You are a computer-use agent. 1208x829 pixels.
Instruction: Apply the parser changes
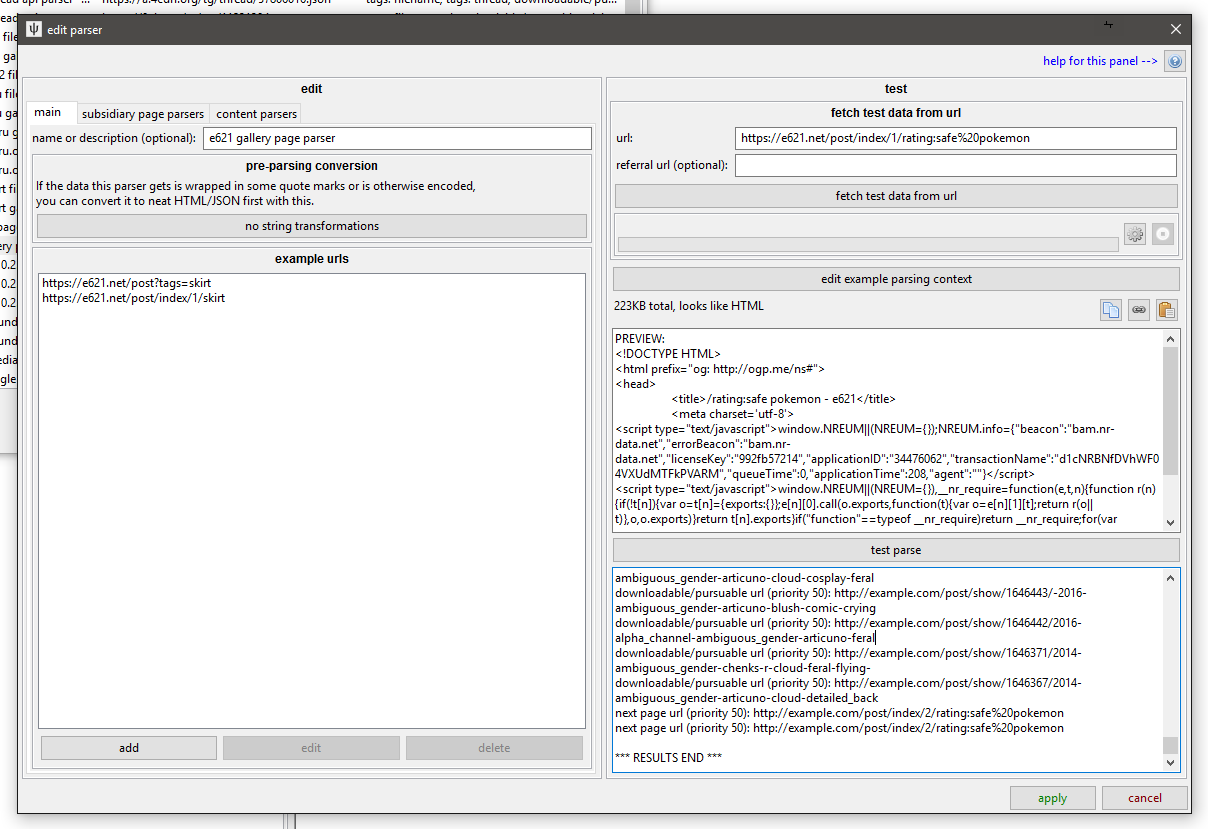coord(1052,798)
